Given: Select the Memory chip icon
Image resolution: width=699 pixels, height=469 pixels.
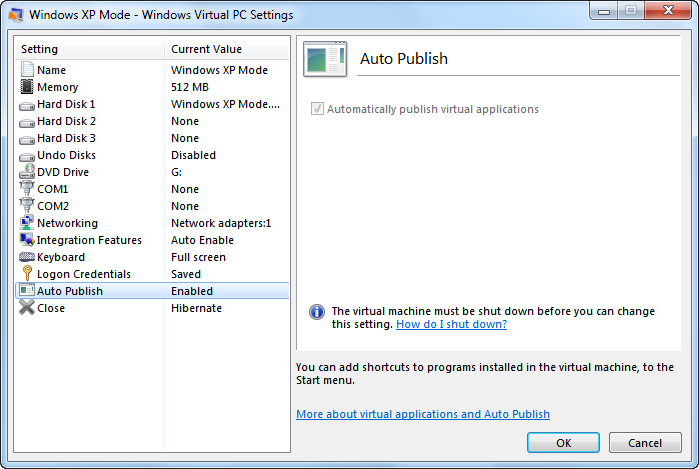Looking at the screenshot, I should (x=27, y=87).
